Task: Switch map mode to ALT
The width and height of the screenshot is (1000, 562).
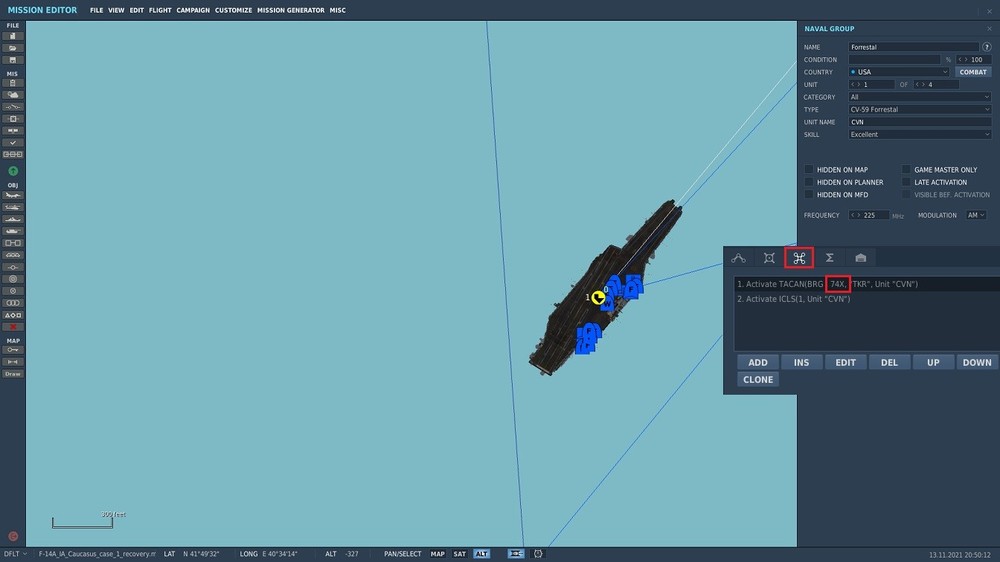Action: (x=482, y=554)
